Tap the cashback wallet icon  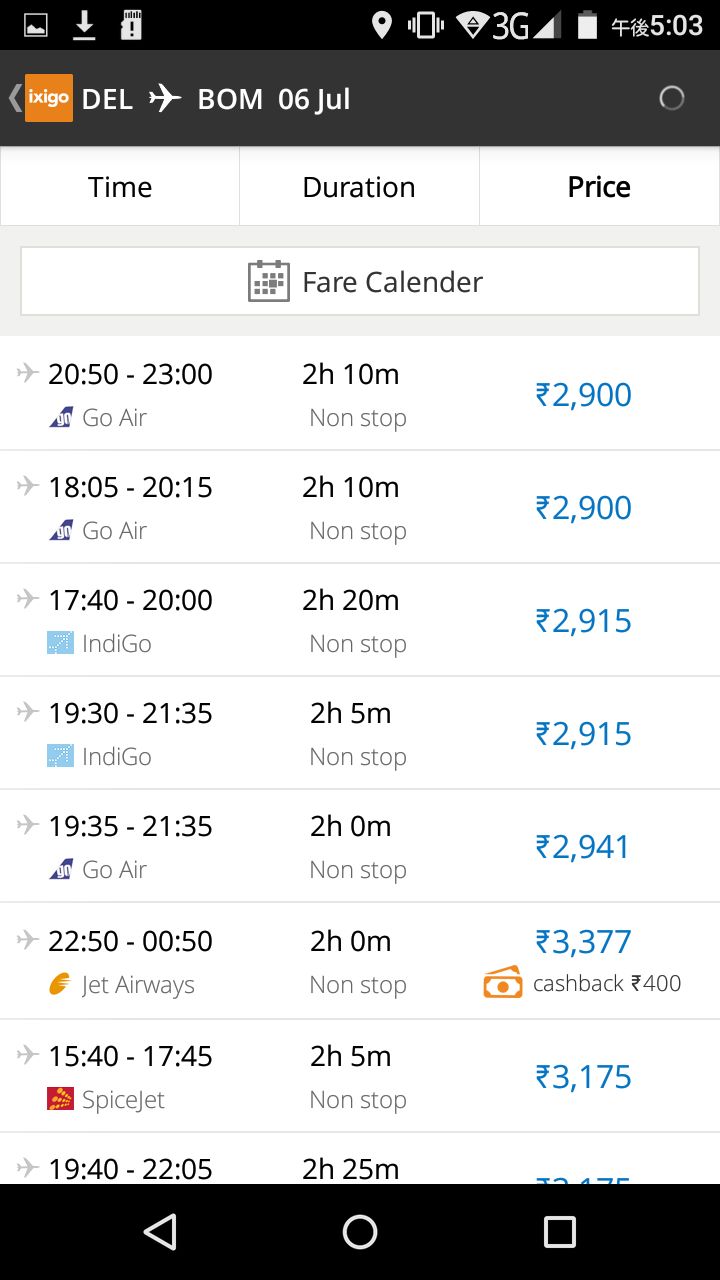tap(503, 984)
